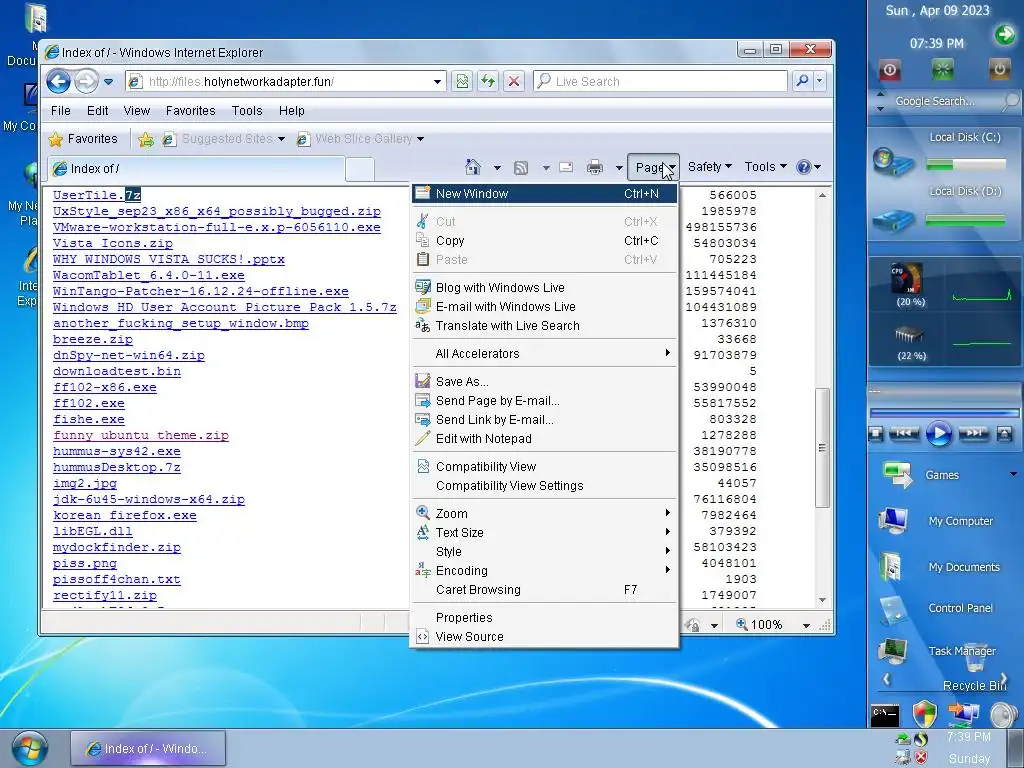Image resolution: width=1024 pixels, height=768 pixels.
Task: Click the sidebar media progress slider
Action: pos(944,412)
